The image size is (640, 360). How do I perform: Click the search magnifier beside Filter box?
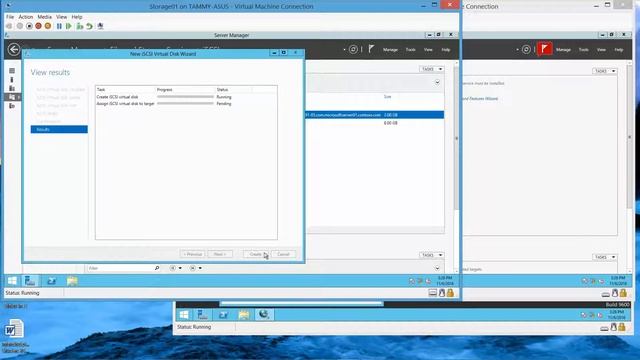click(157, 268)
